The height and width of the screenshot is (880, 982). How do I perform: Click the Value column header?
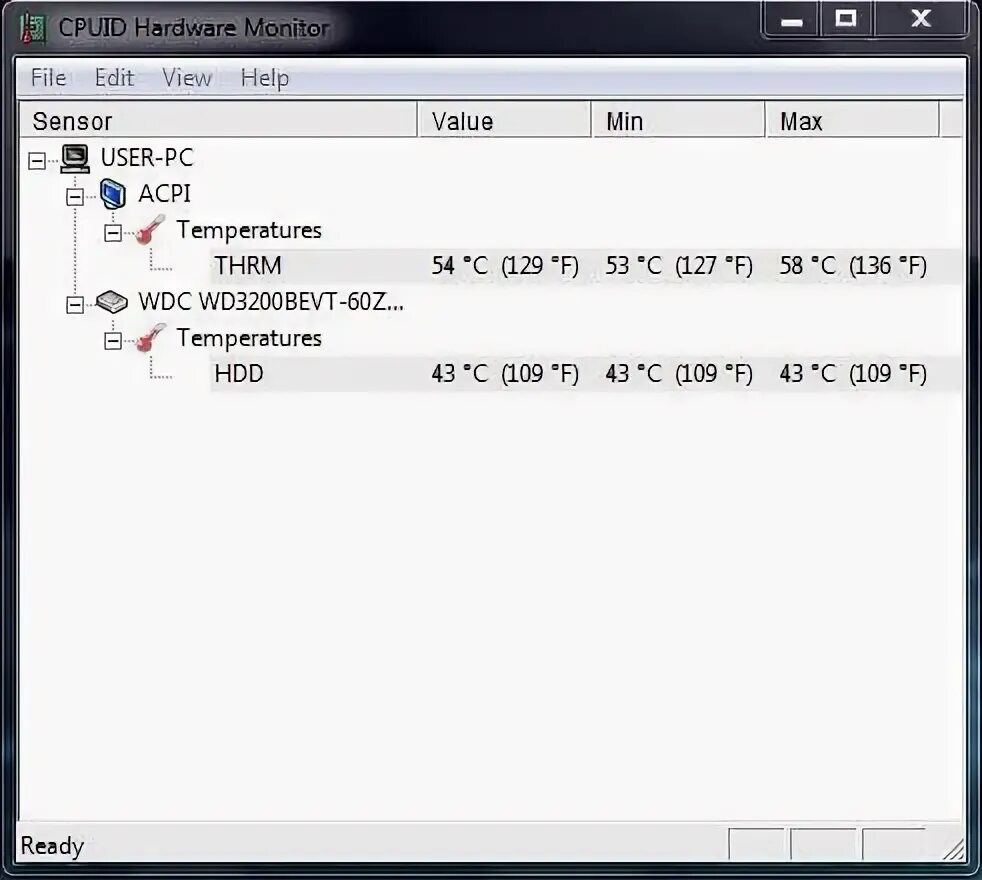505,120
